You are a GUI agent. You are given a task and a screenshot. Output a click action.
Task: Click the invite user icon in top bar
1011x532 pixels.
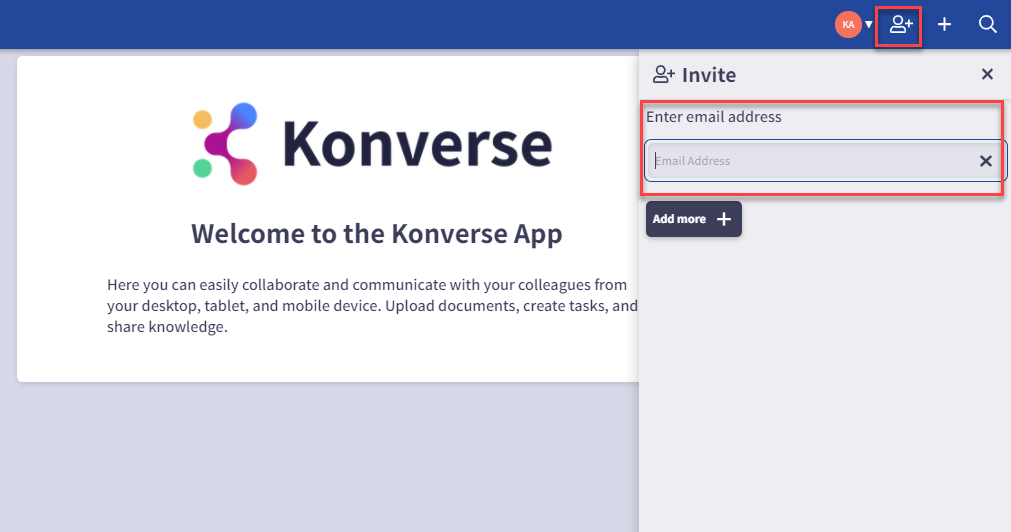[901, 25]
